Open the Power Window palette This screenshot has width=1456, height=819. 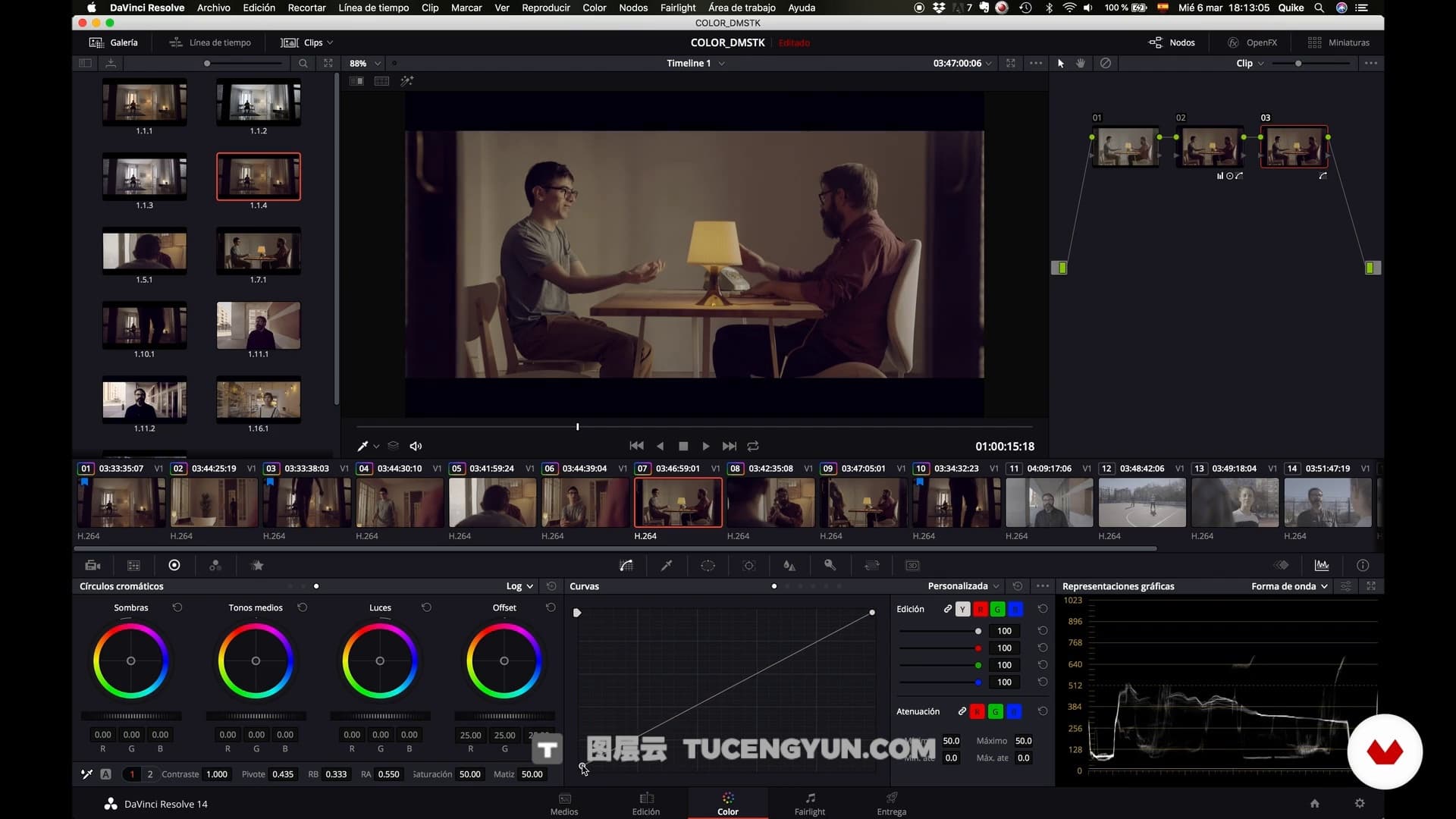708,565
